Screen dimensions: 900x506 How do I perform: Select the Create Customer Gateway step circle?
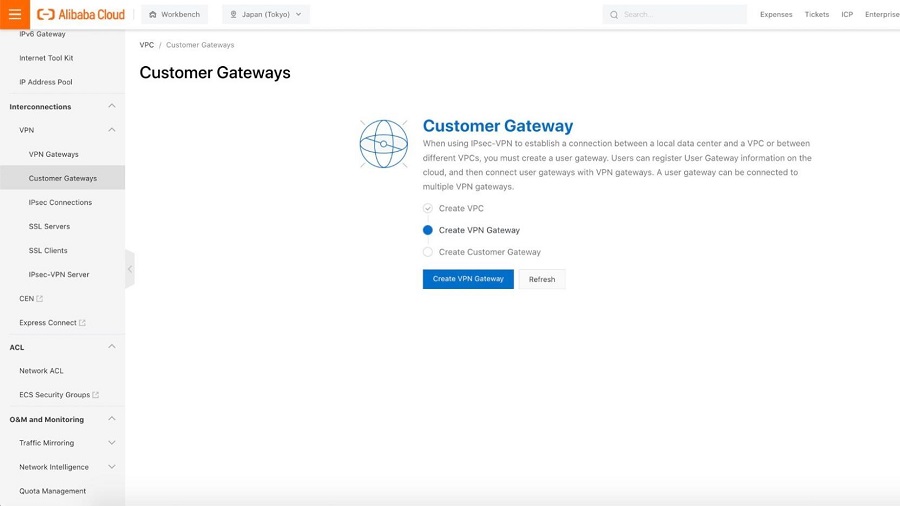pos(428,252)
